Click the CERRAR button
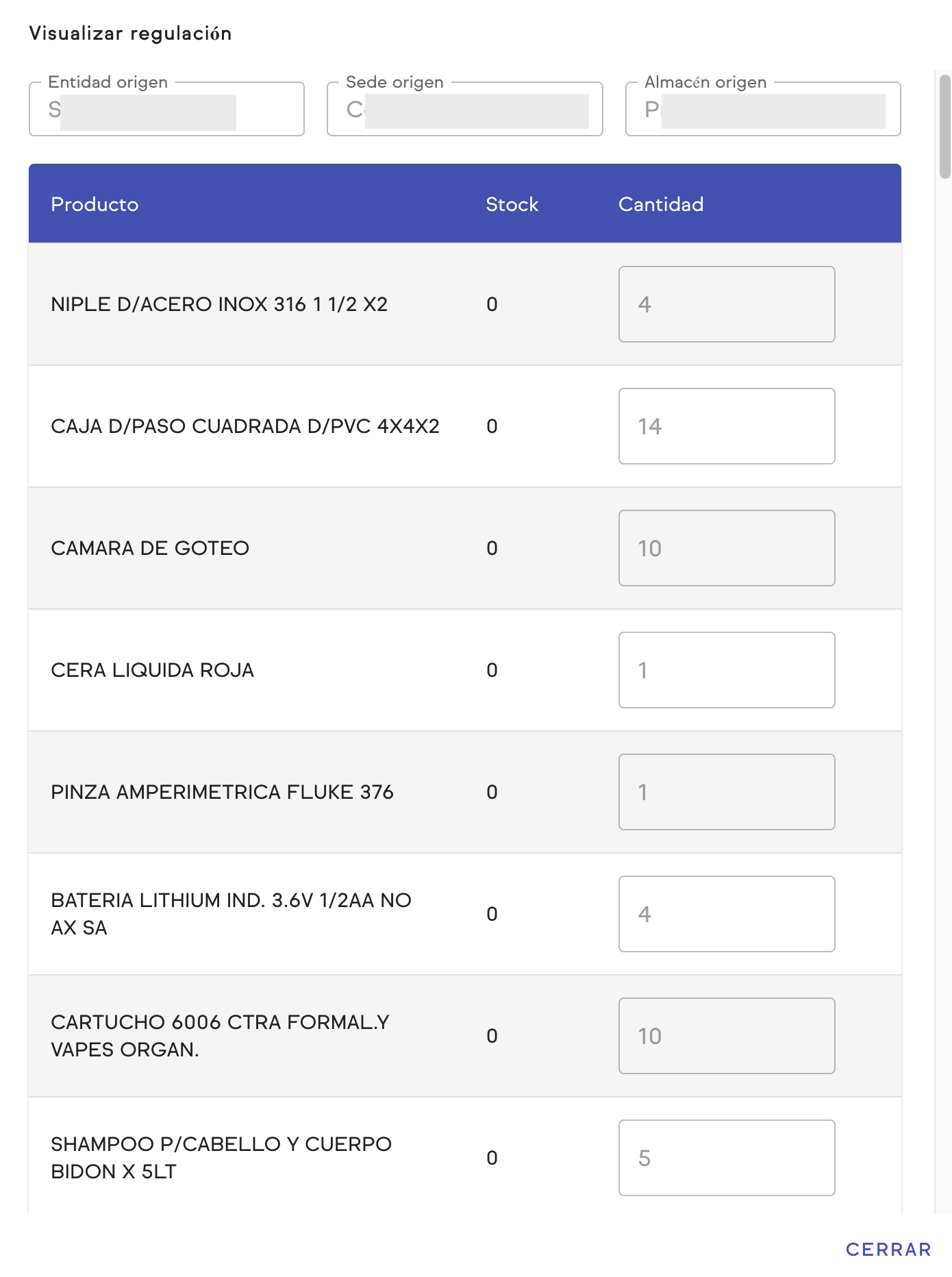952x1277 pixels. (888, 1250)
